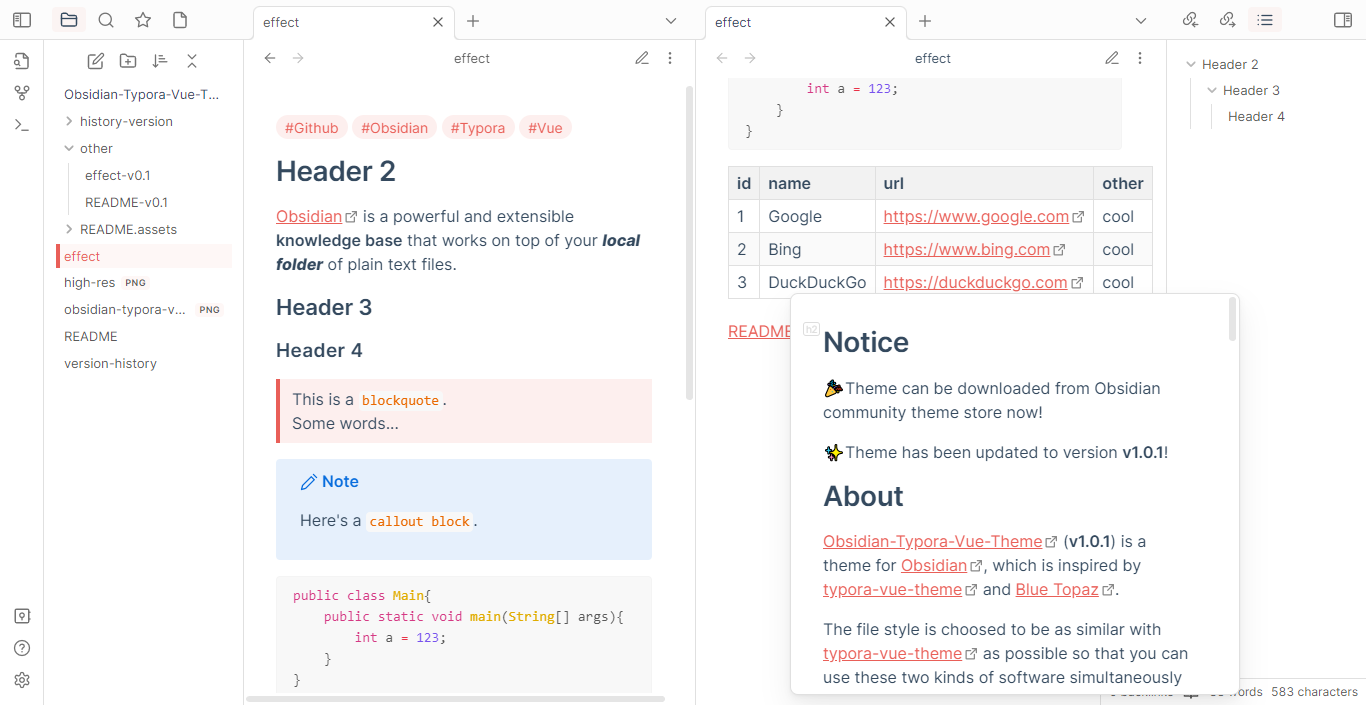Add new tab in left group
Image resolution: width=1366 pixels, height=705 pixels.
click(473, 21)
